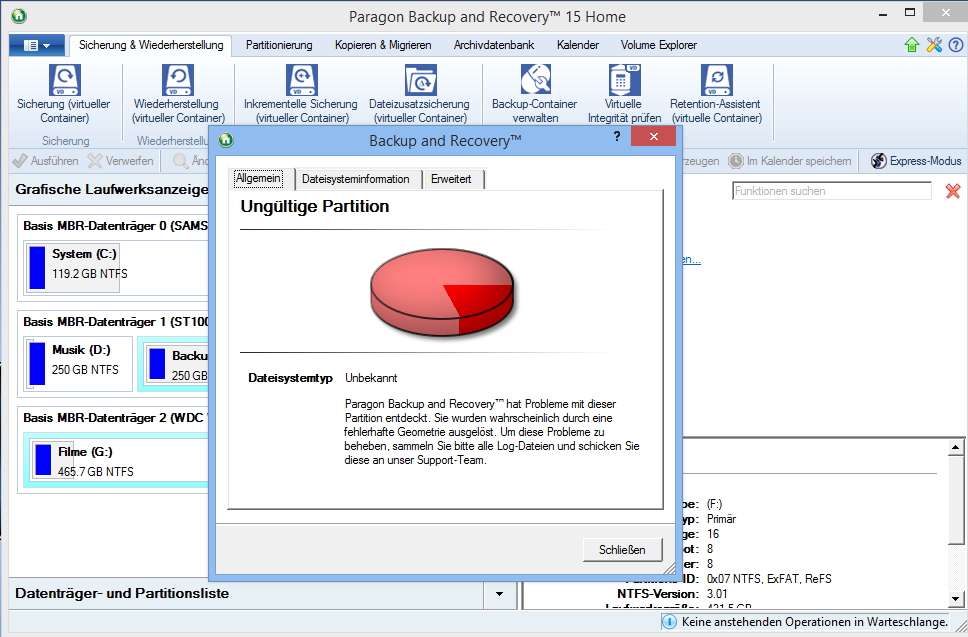Click the Sicherung (virtueller Container) icon
The image size is (968, 637).
pos(65,80)
